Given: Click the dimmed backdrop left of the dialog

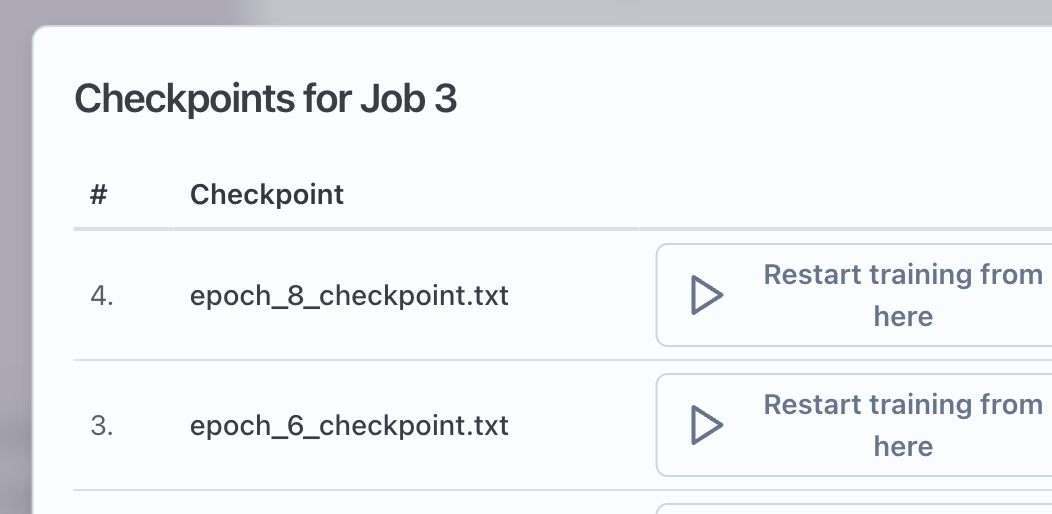Looking at the screenshot, I should (14, 300).
